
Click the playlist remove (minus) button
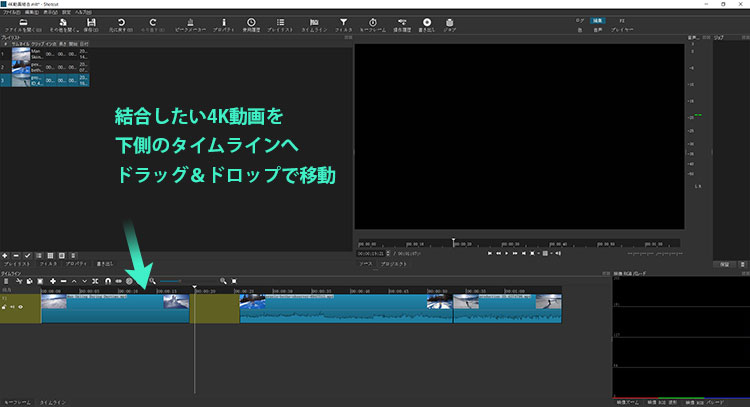pos(16,256)
